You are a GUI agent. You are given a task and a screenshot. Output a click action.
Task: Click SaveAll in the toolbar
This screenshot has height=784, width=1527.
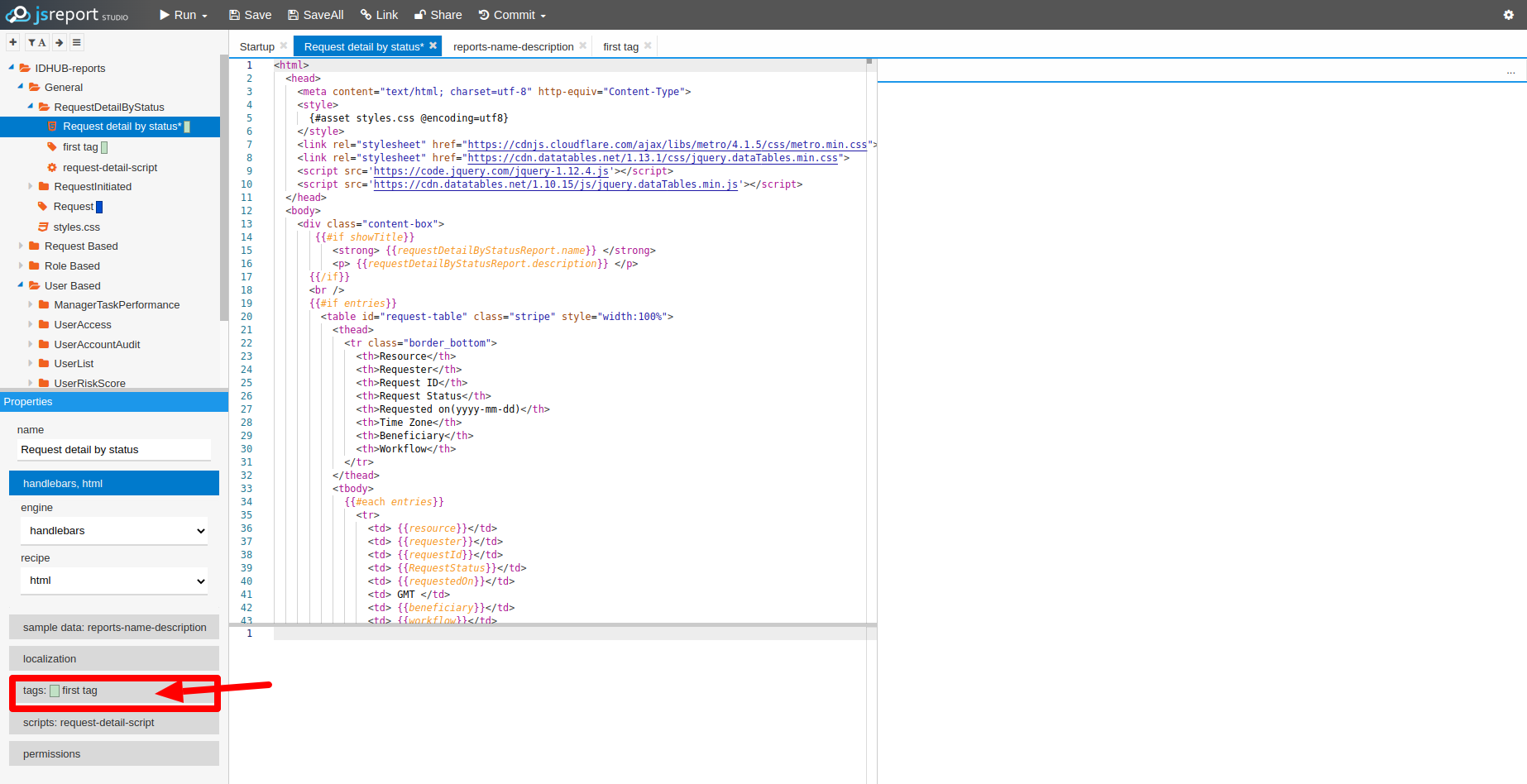pyautogui.click(x=315, y=15)
